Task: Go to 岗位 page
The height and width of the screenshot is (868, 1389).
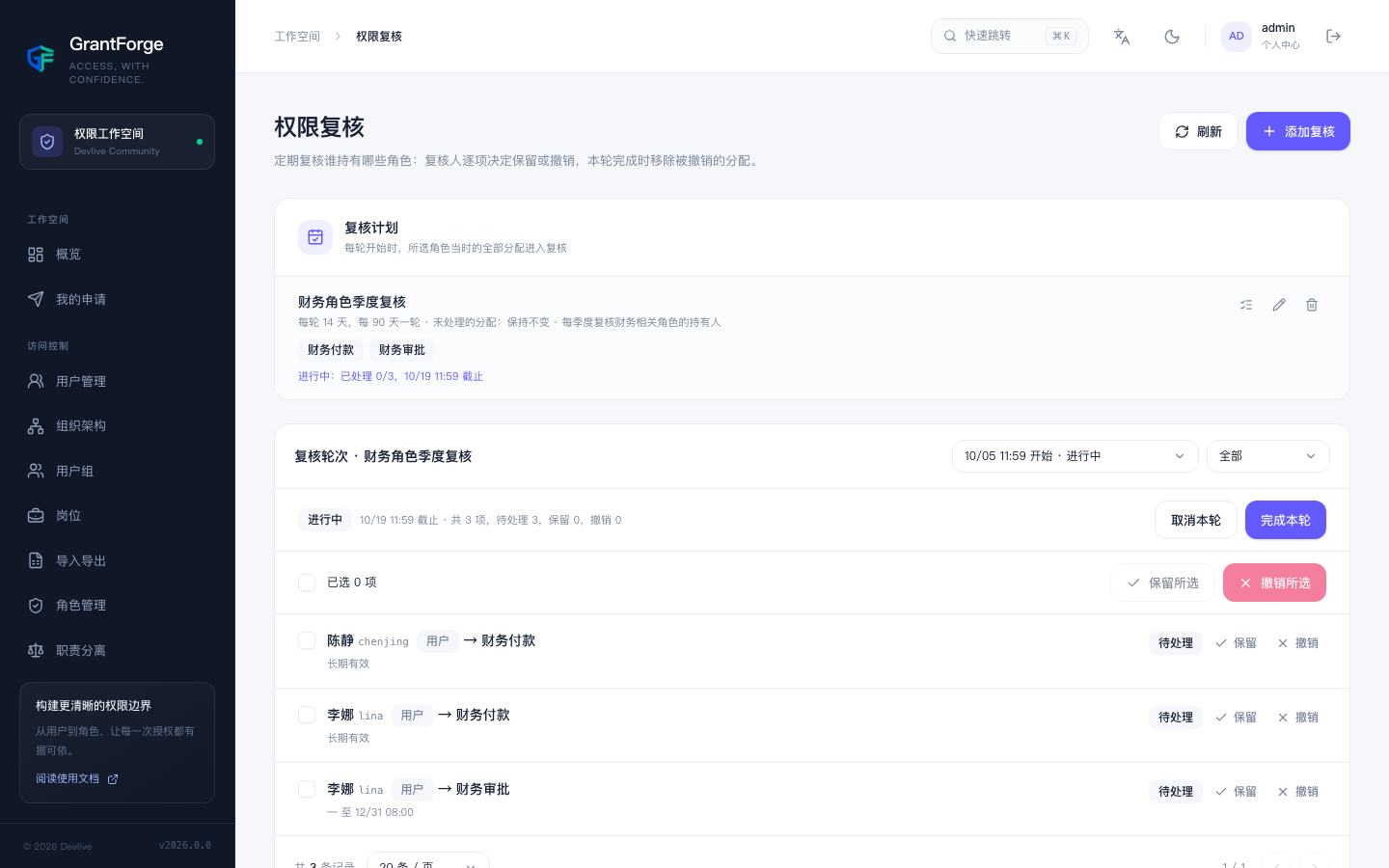Action: point(117,516)
